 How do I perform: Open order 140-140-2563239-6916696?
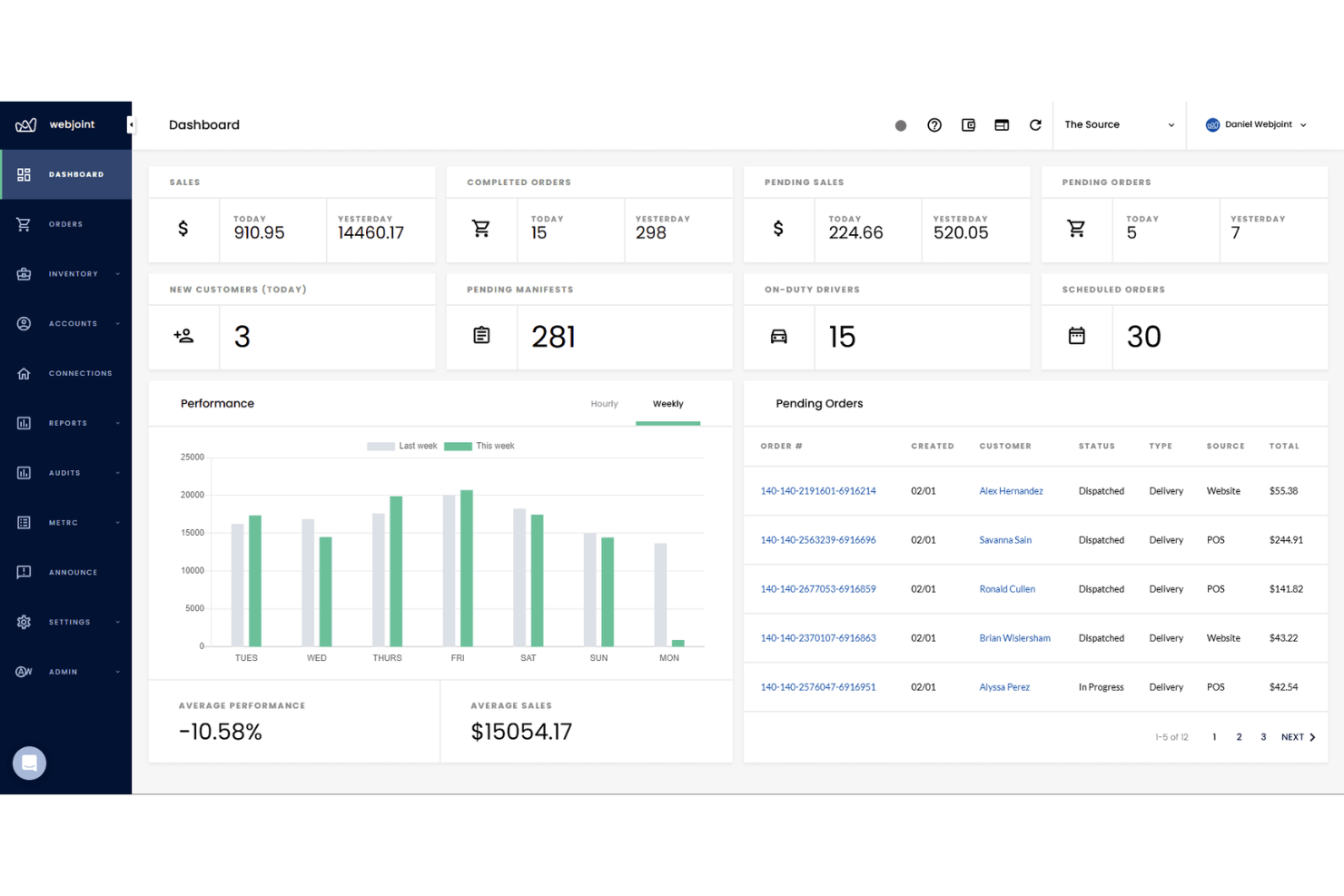point(818,540)
